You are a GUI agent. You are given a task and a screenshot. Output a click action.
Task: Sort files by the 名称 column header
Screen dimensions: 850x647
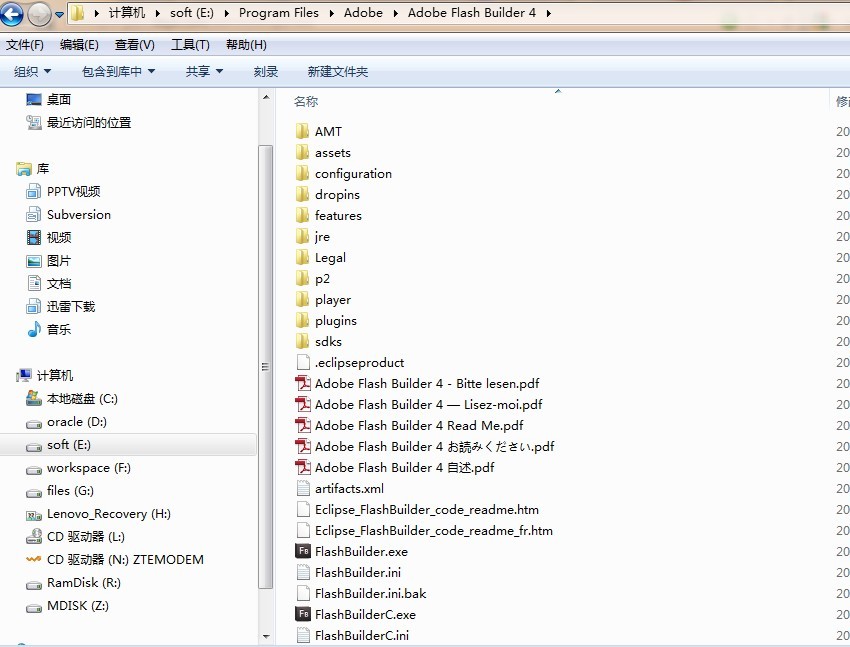tap(306, 101)
